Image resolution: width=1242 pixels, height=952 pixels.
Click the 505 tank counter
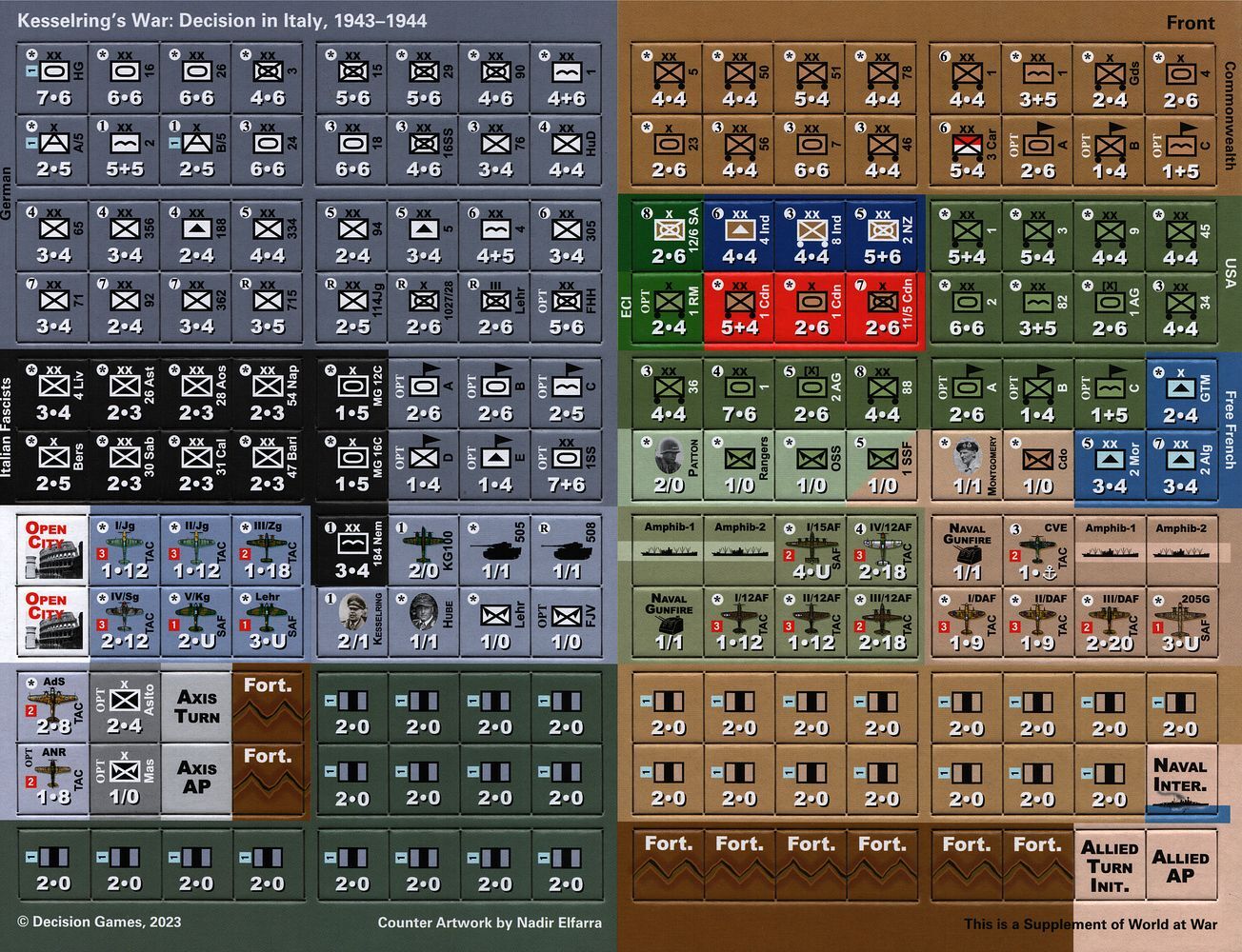point(494,552)
